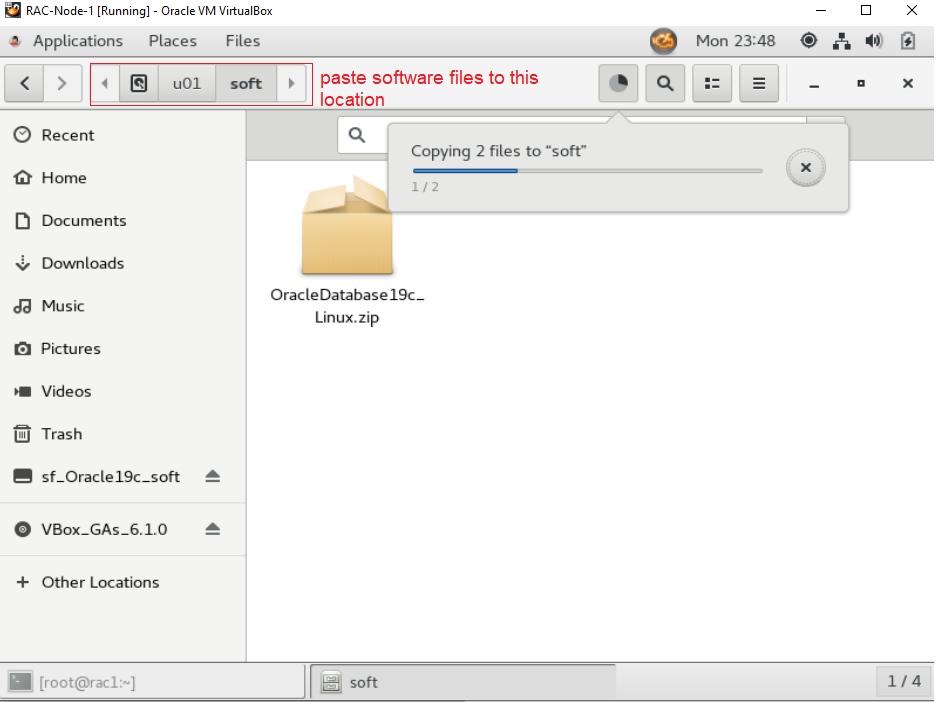937x702 pixels.
Task: Open the file operations progress indicator
Action: click(618, 83)
